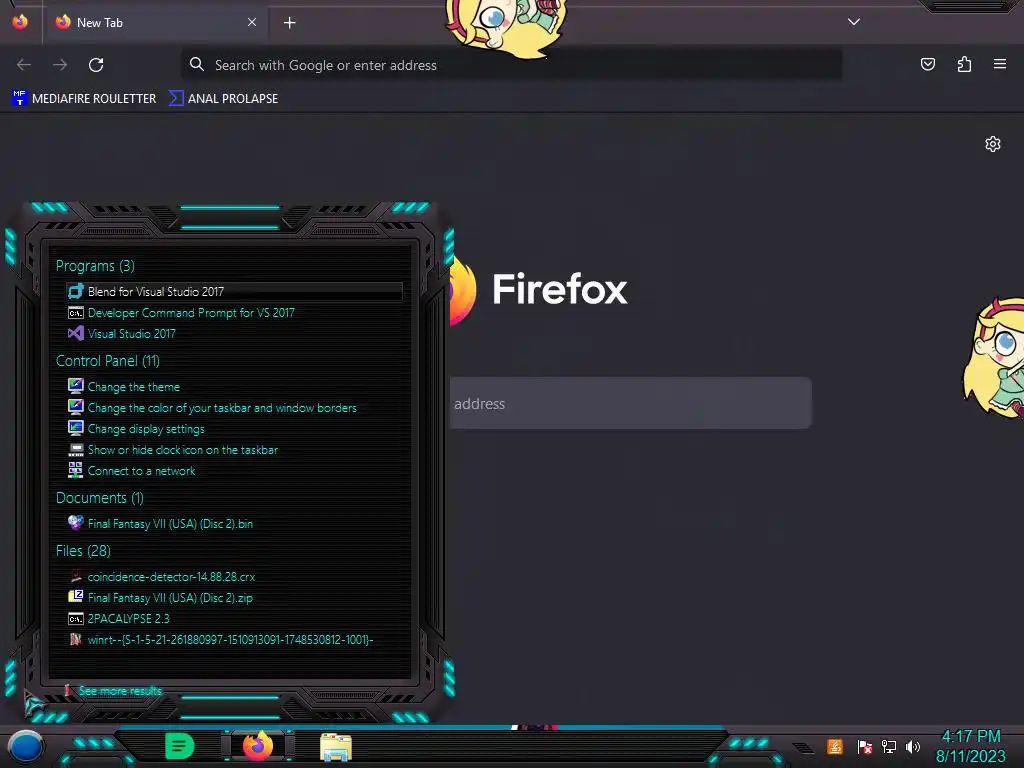The height and width of the screenshot is (768, 1024).
Task: Reload the page with the refresh icon
Action: pyautogui.click(x=96, y=65)
